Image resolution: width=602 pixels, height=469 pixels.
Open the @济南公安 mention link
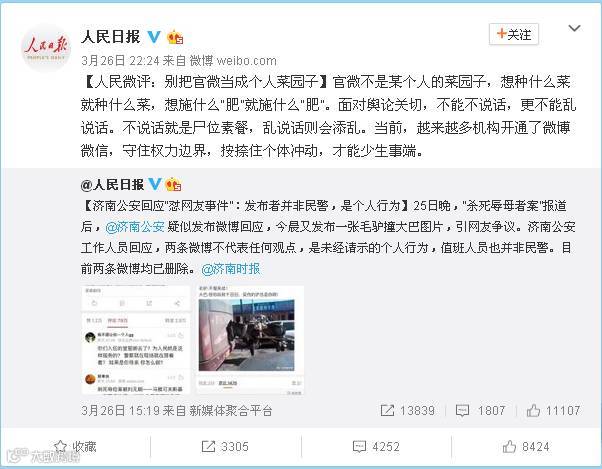(135, 227)
